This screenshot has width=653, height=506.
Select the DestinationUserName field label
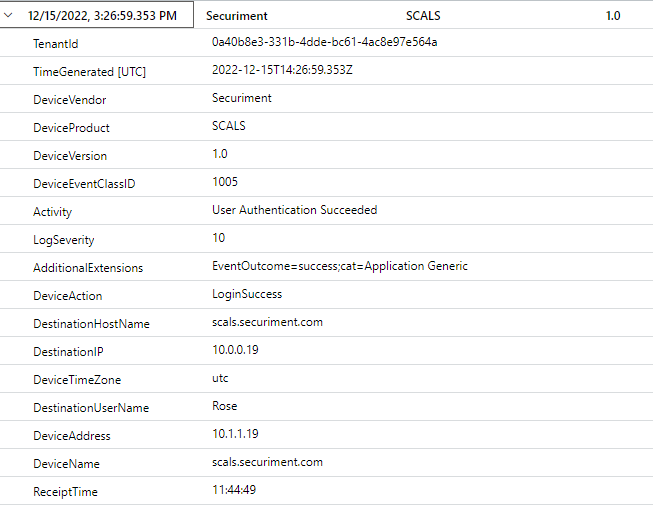tap(91, 408)
